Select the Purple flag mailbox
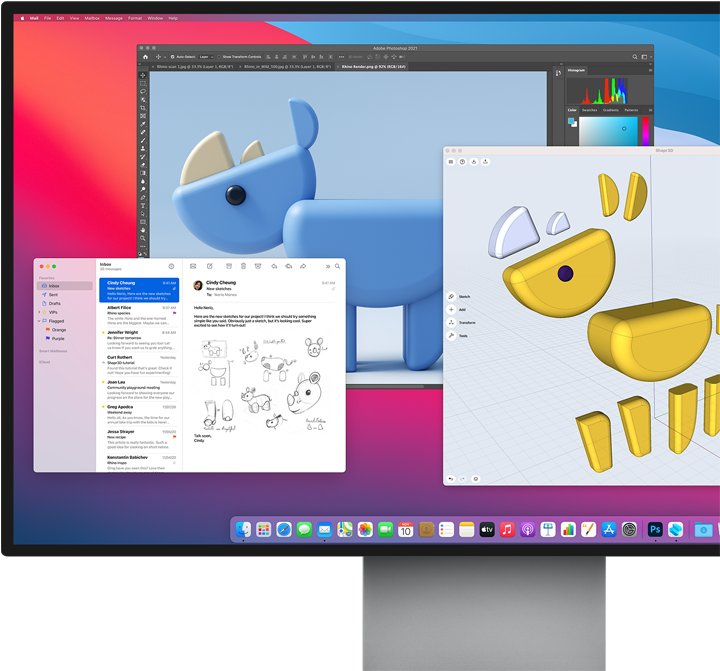 click(x=65, y=338)
